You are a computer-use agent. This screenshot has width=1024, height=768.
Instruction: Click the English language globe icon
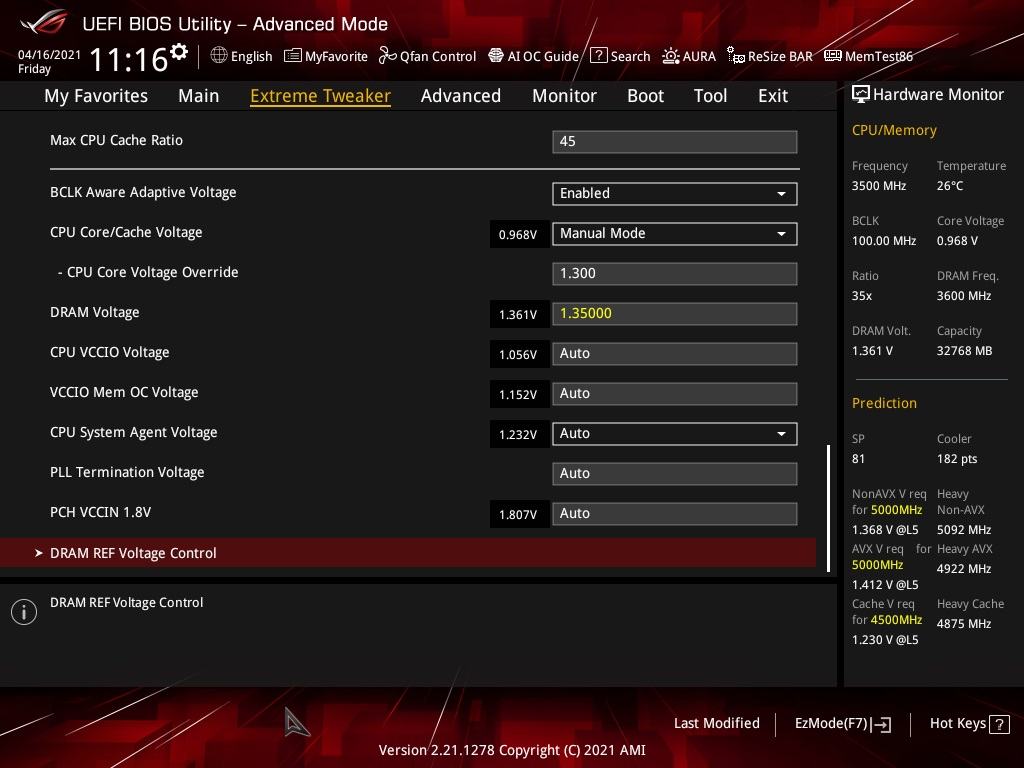[219, 56]
